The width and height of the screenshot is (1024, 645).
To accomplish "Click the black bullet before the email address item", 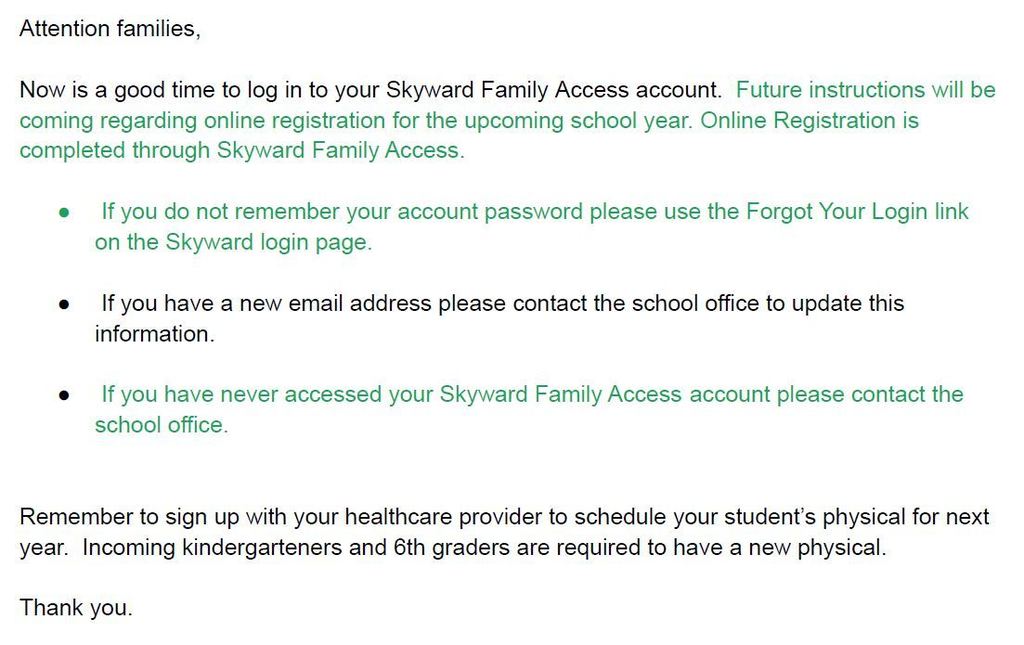I will point(64,304).
